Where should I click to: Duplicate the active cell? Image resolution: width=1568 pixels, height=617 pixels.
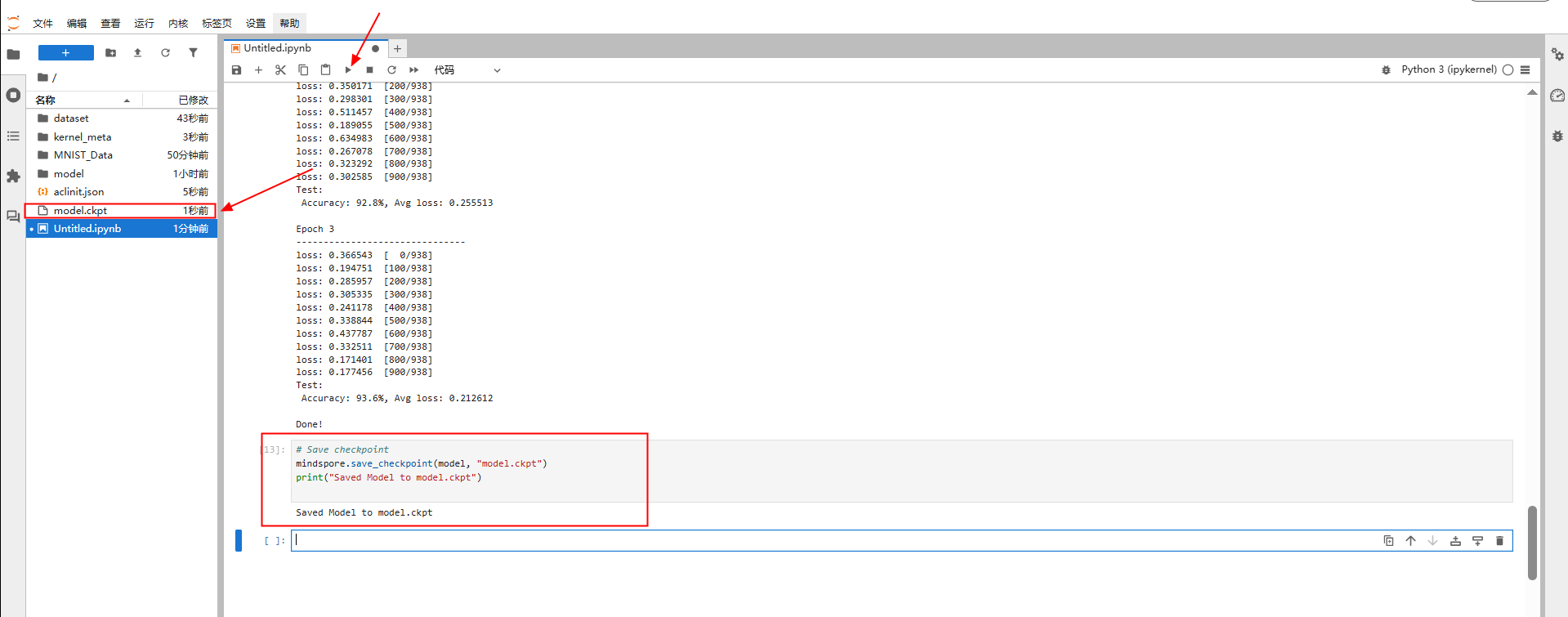coord(1388,541)
